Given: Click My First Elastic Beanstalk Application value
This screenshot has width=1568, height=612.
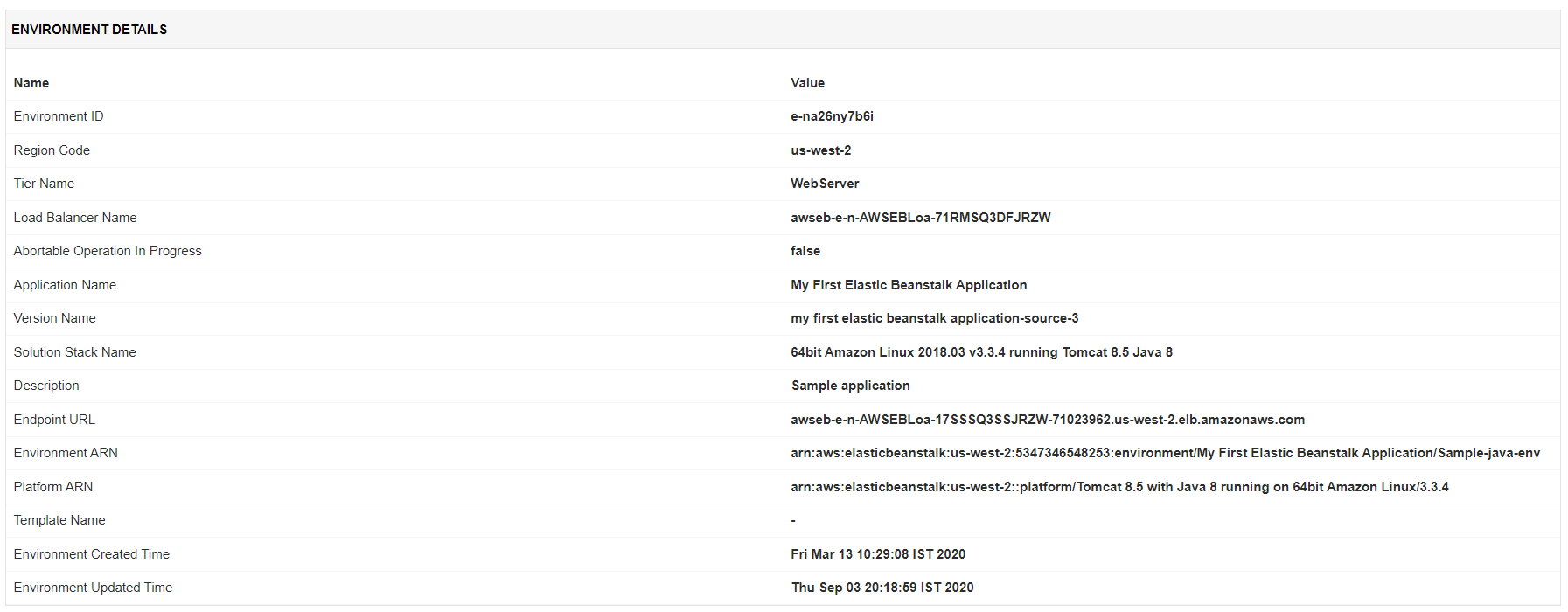Looking at the screenshot, I should pyautogui.click(x=909, y=285).
